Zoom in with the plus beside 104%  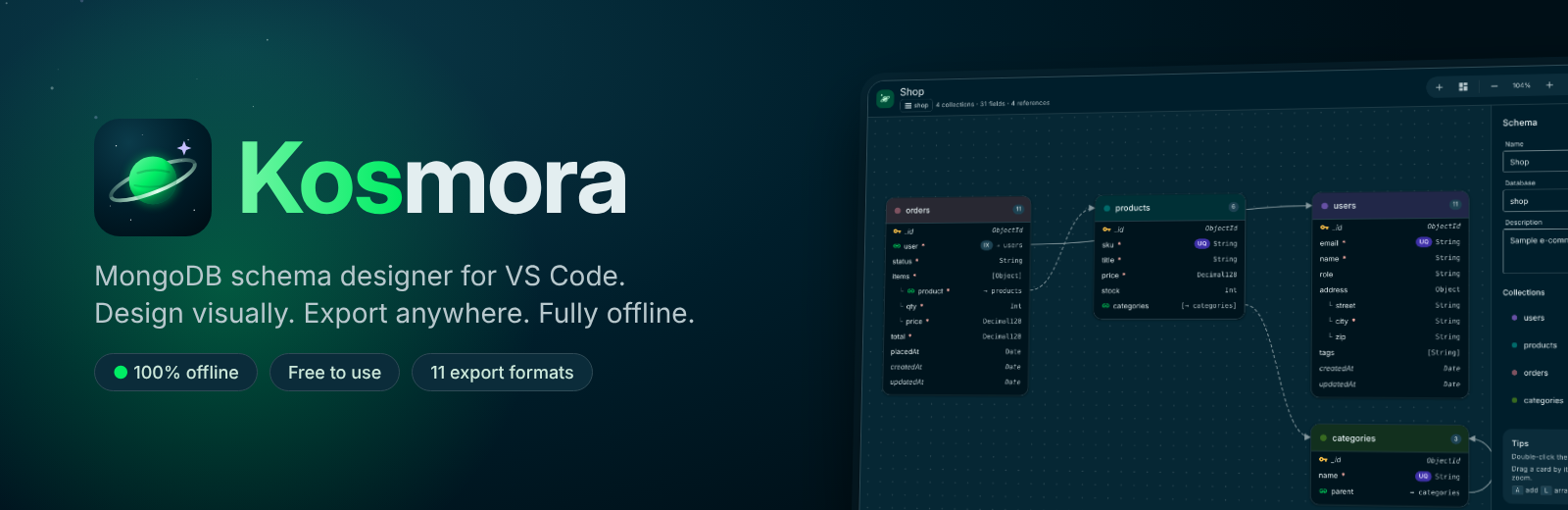[1549, 85]
